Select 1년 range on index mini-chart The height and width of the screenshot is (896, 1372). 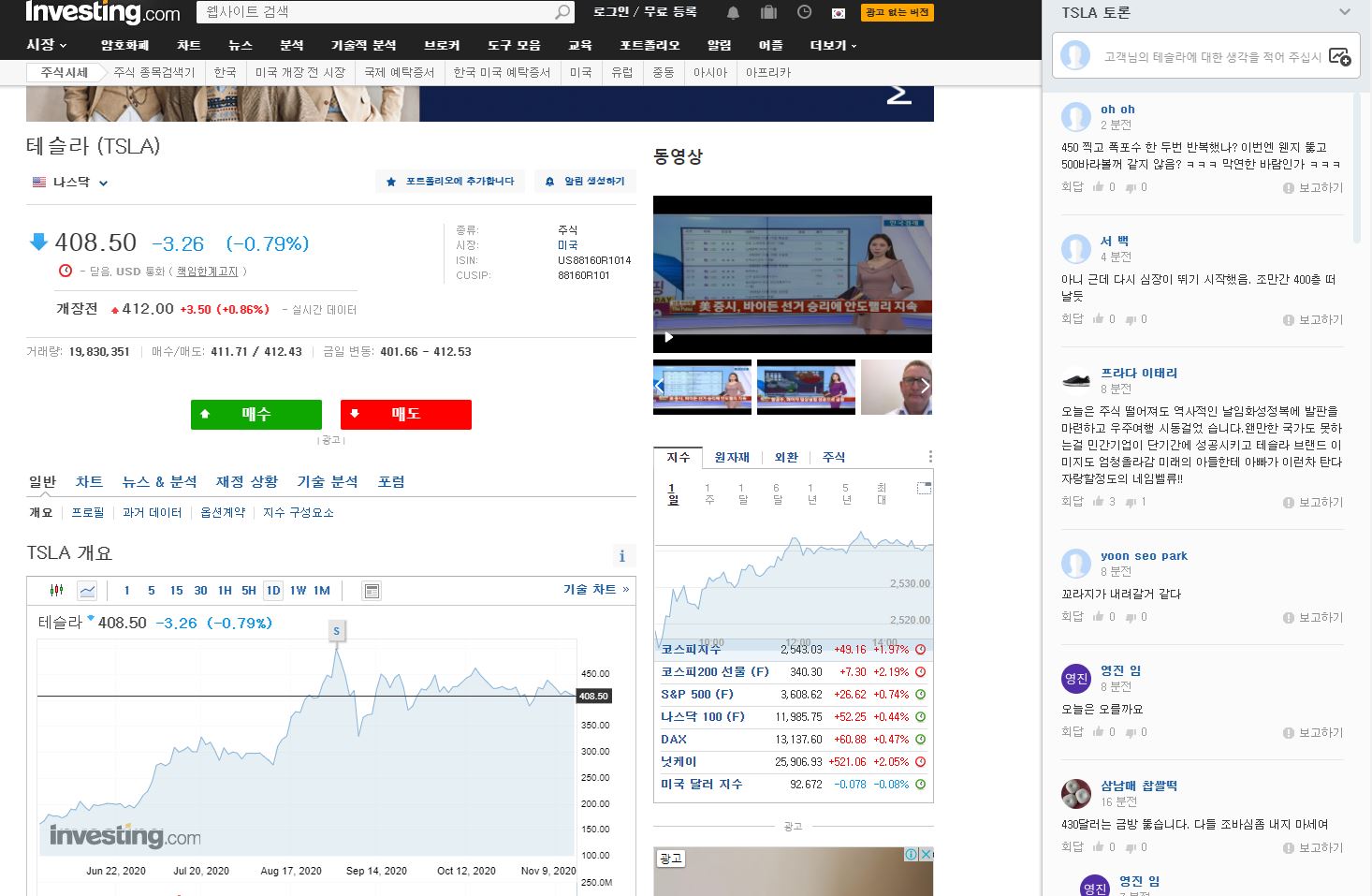click(810, 493)
